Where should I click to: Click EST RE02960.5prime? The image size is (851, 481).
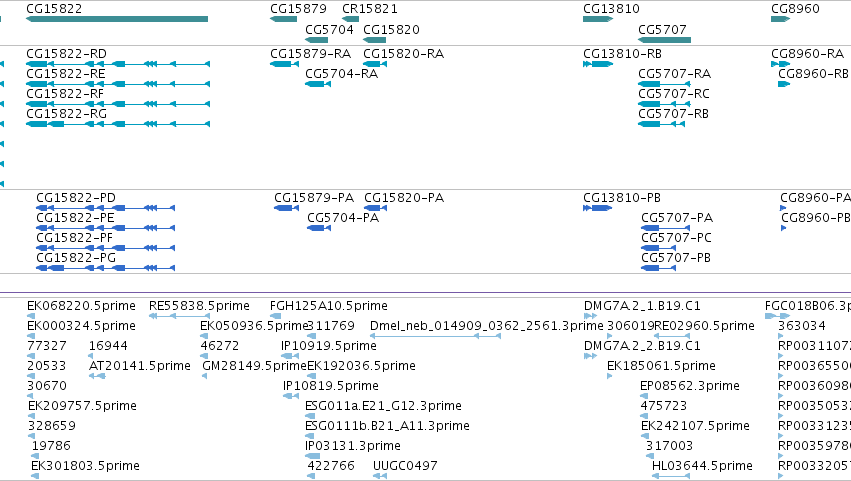tap(672, 336)
